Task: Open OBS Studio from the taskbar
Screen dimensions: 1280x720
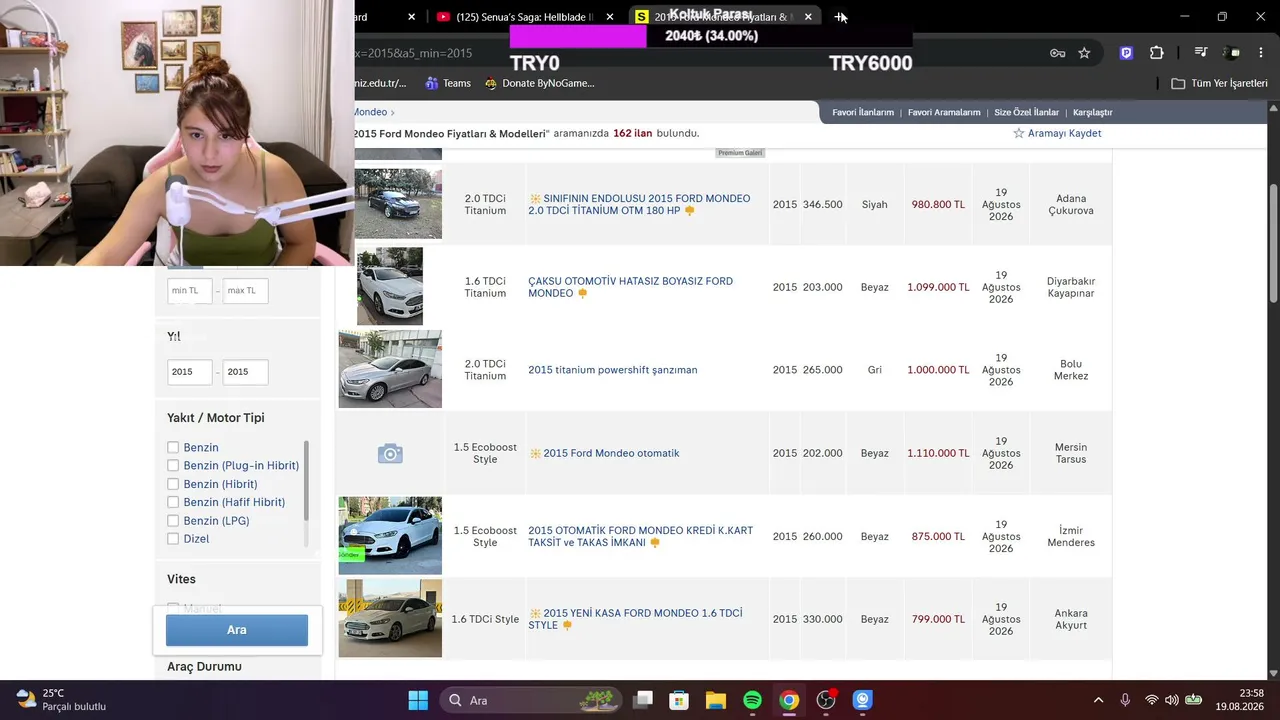Action: tap(826, 700)
